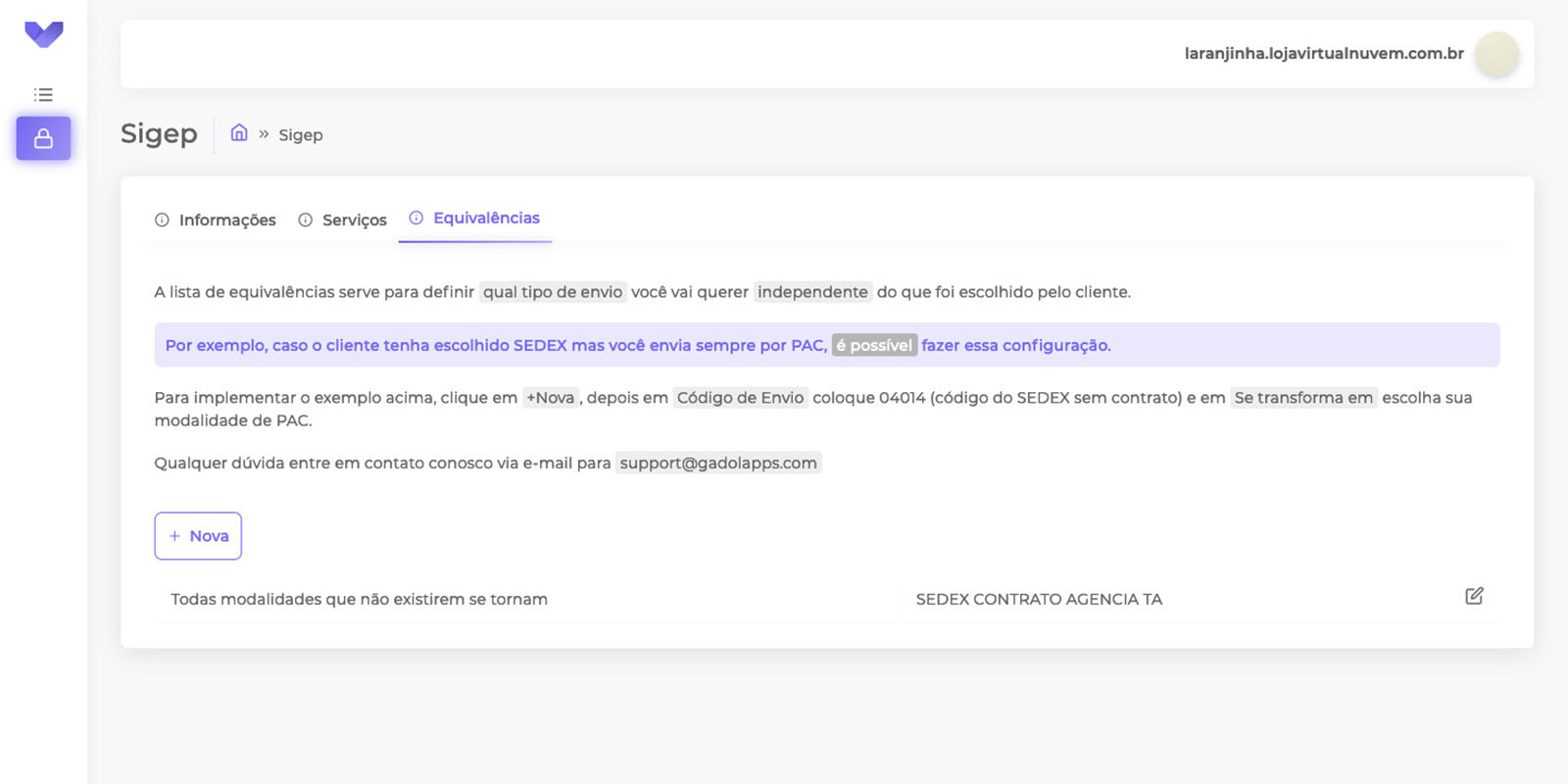Image resolution: width=1568 pixels, height=784 pixels.
Task: Click the 'Se transforma em' highlighted term
Action: tap(1303, 397)
